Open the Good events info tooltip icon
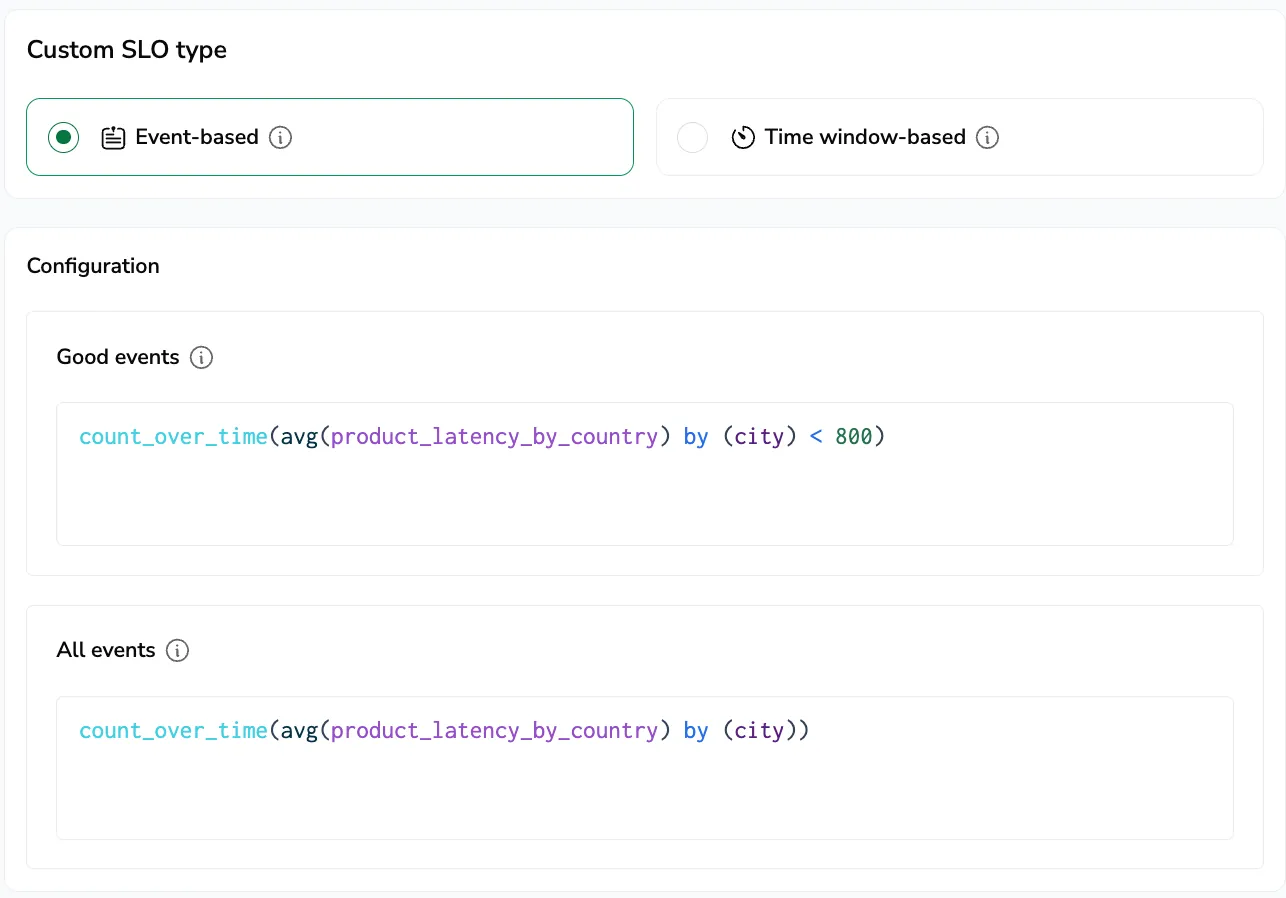 [x=202, y=357]
